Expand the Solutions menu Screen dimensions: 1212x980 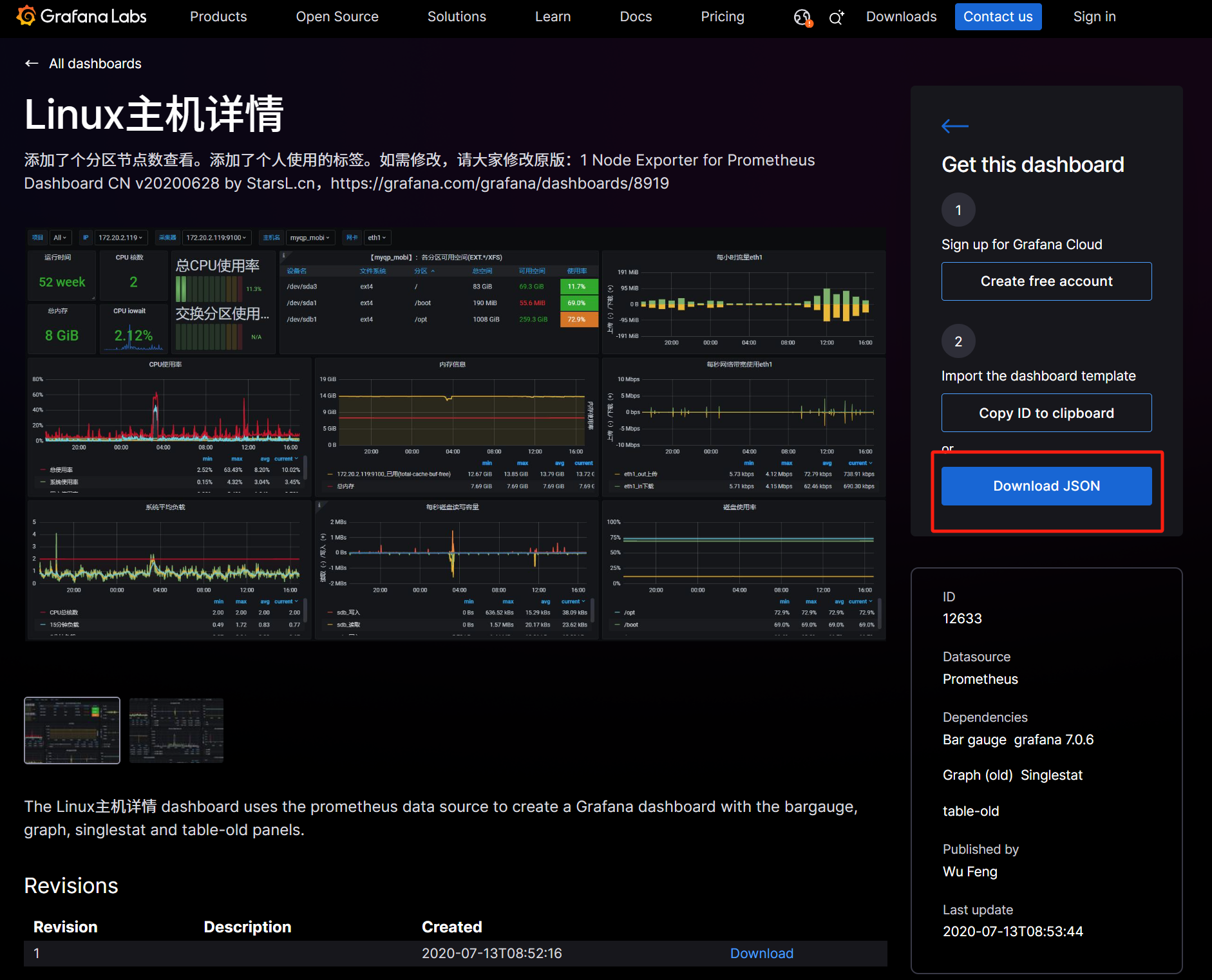pyautogui.click(x=457, y=17)
